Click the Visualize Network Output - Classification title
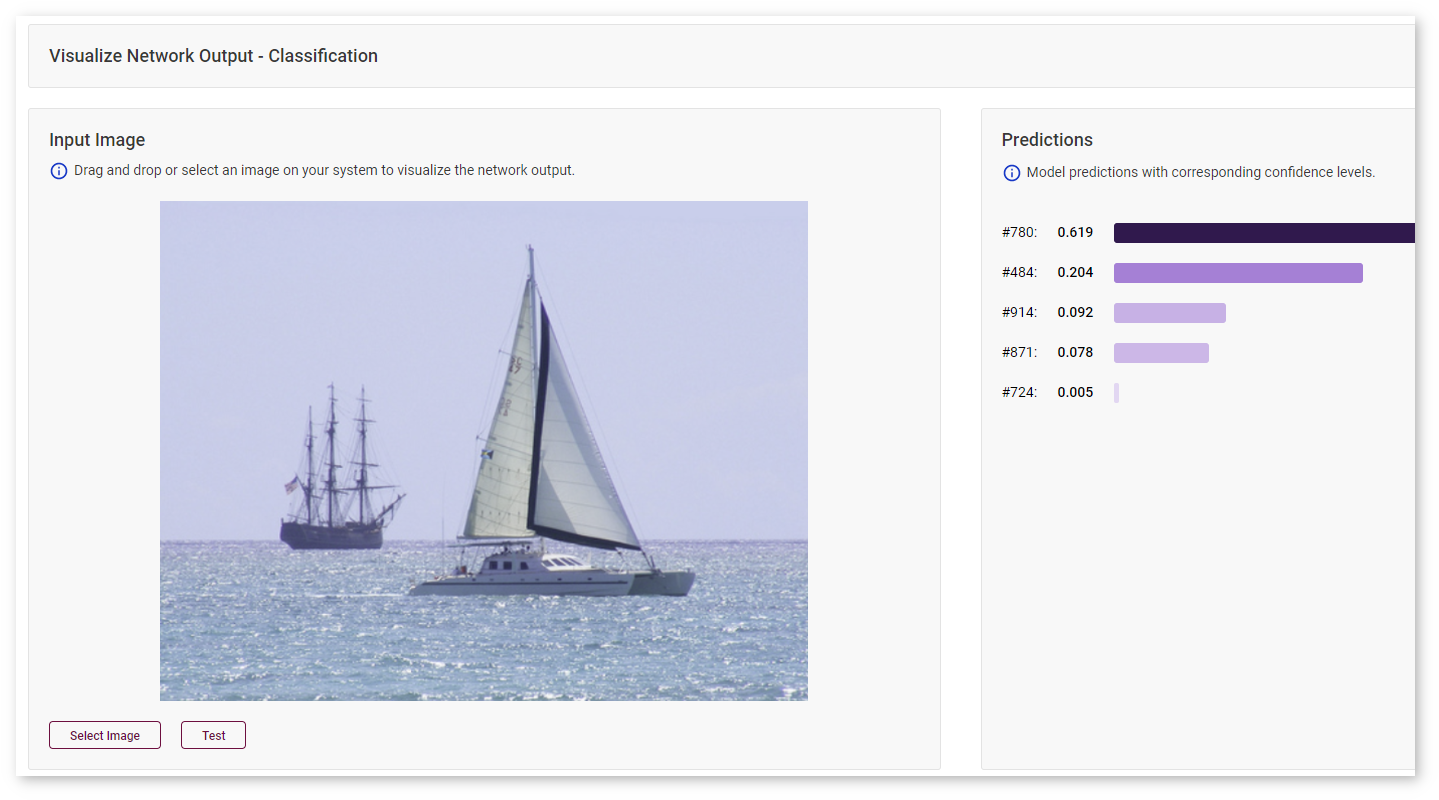This screenshot has height=800, width=1439. [x=213, y=56]
